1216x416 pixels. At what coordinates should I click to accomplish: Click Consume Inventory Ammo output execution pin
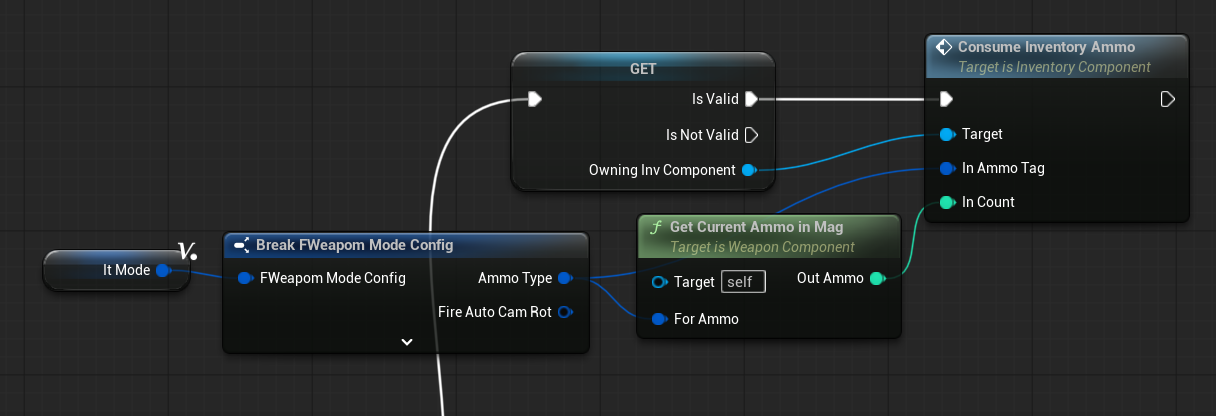[x=1167, y=99]
